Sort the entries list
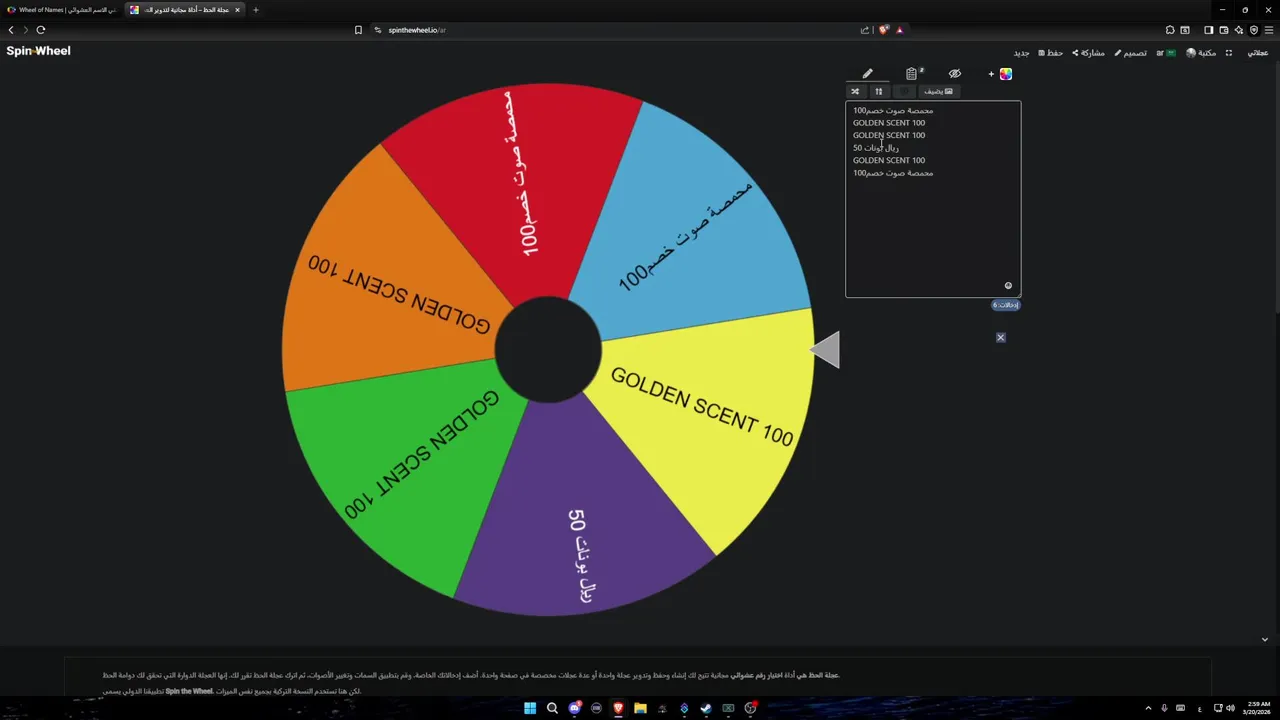This screenshot has height=720, width=1280. [x=879, y=91]
